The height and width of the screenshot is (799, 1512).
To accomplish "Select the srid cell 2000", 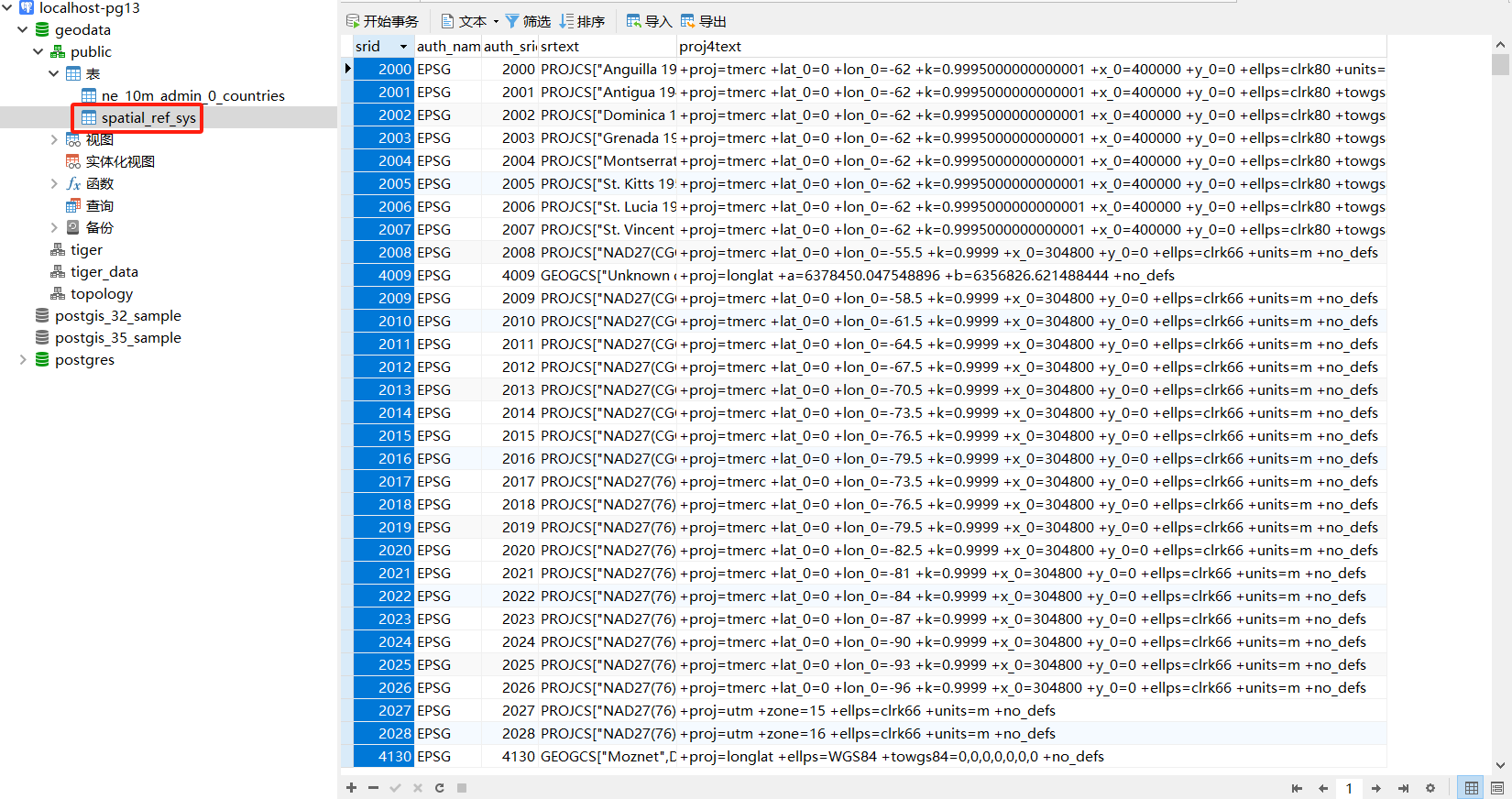I will (384, 70).
